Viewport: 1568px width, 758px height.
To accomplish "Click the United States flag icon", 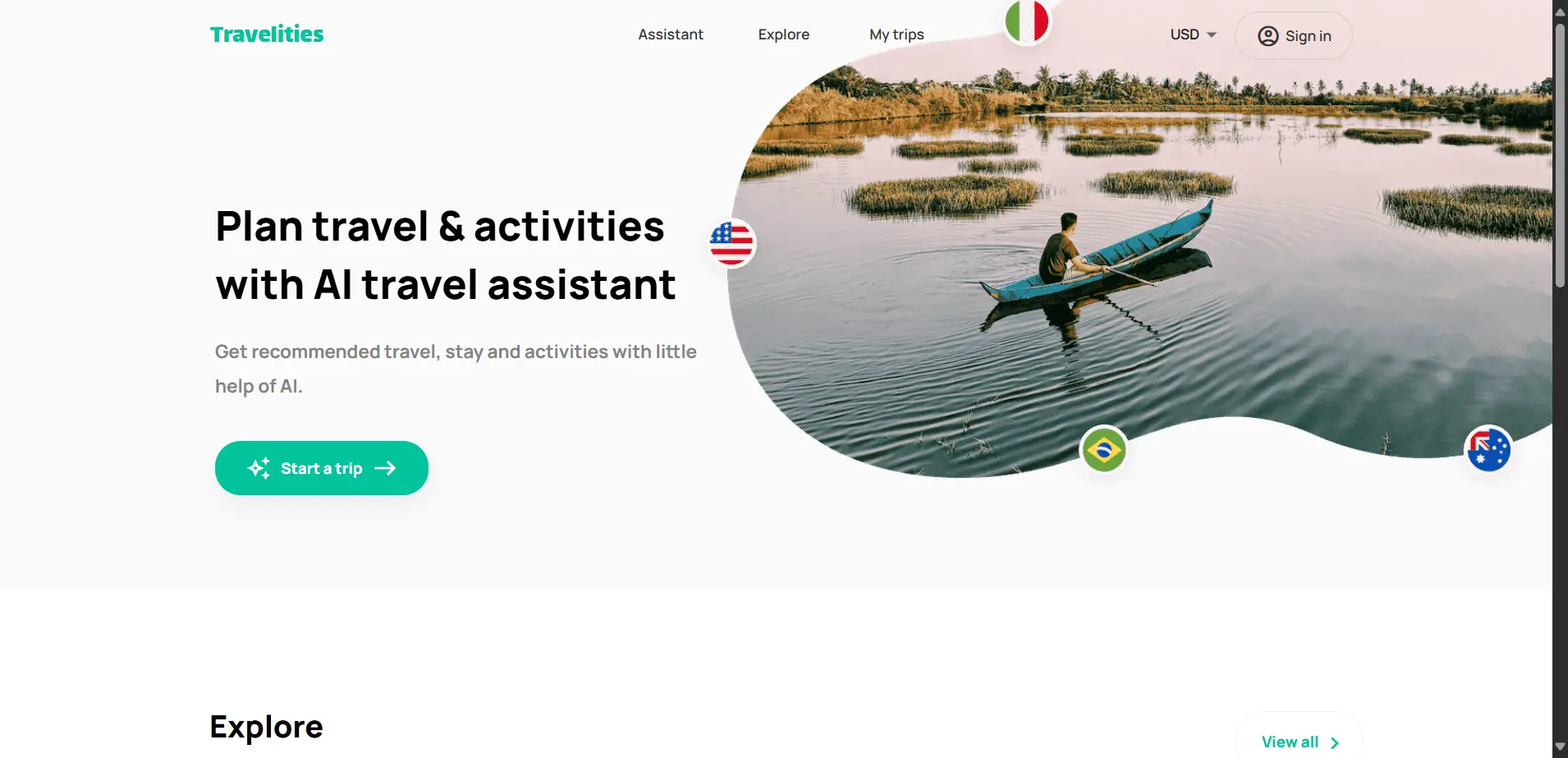I will tap(731, 243).
